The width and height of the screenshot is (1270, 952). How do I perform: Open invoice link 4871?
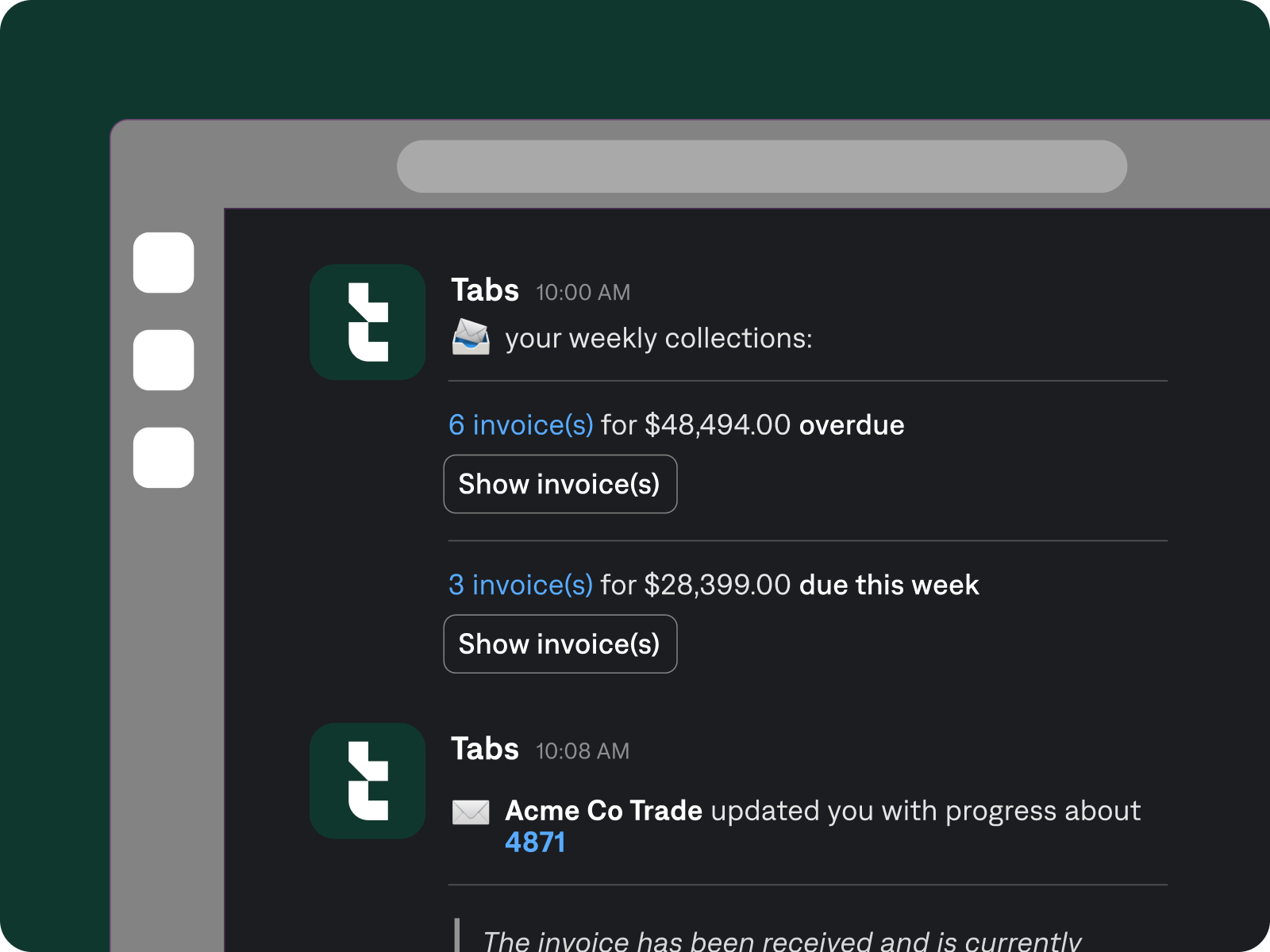[535, 843]
